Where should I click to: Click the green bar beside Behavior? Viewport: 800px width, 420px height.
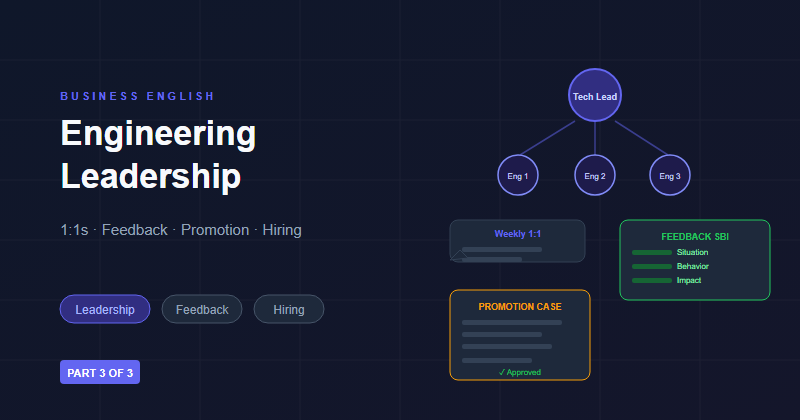[652, 266]
